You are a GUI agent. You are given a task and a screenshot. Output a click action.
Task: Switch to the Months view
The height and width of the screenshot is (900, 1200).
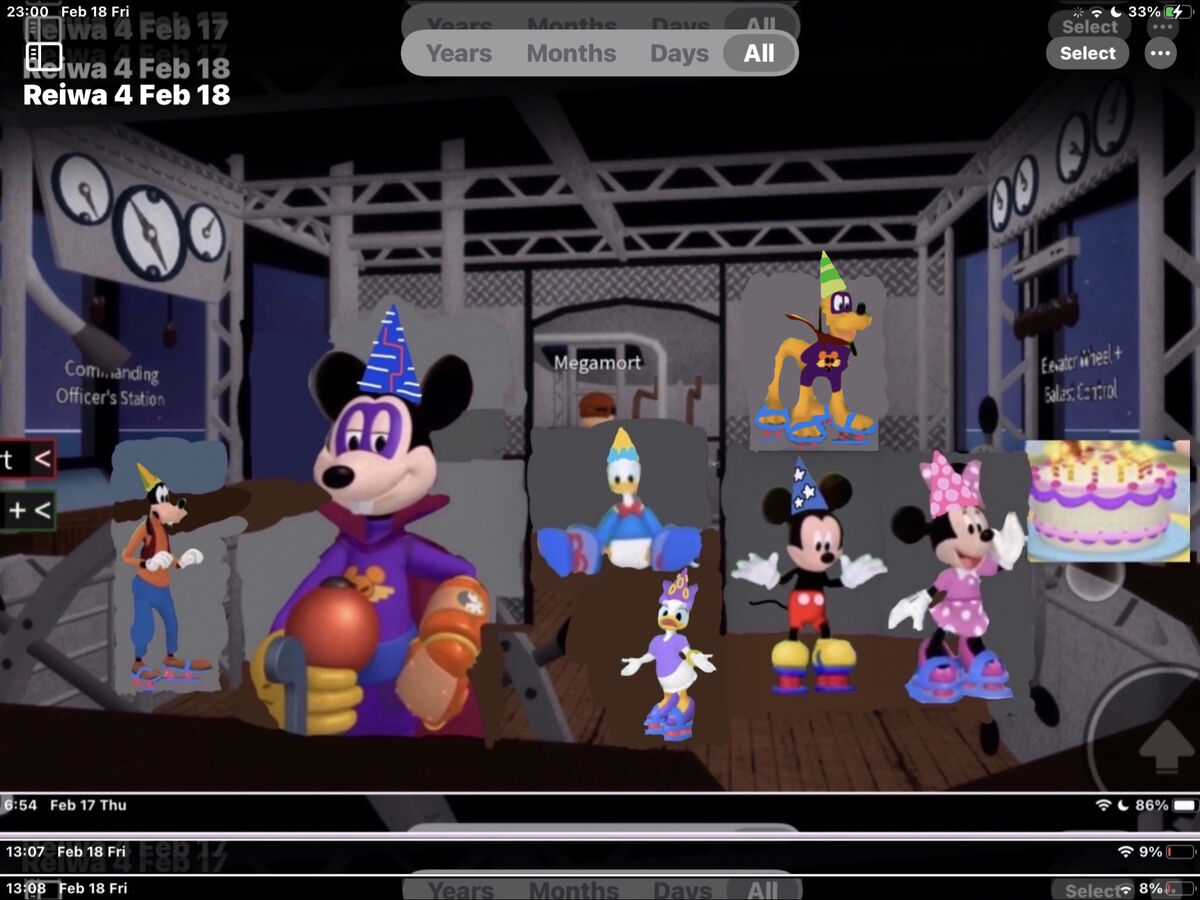pos(571,53)
